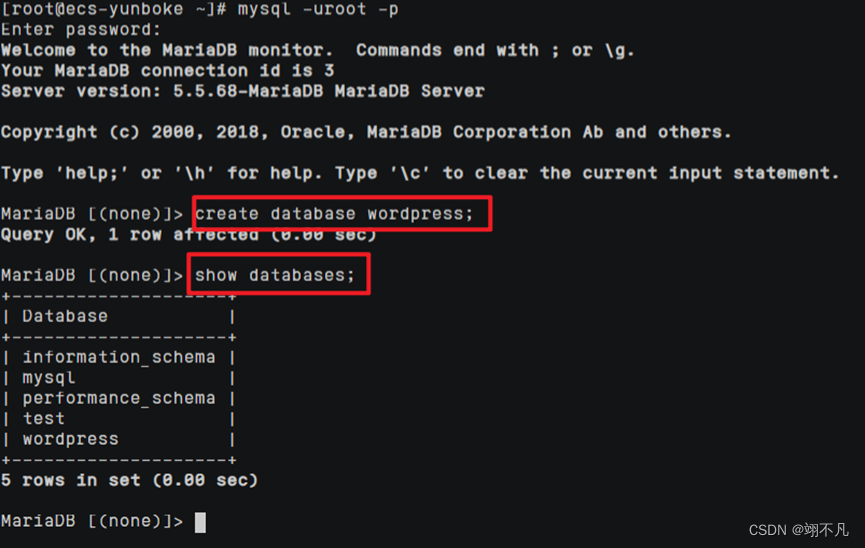Click the 'Type help;' instruction line

click(x=420, y=173)
